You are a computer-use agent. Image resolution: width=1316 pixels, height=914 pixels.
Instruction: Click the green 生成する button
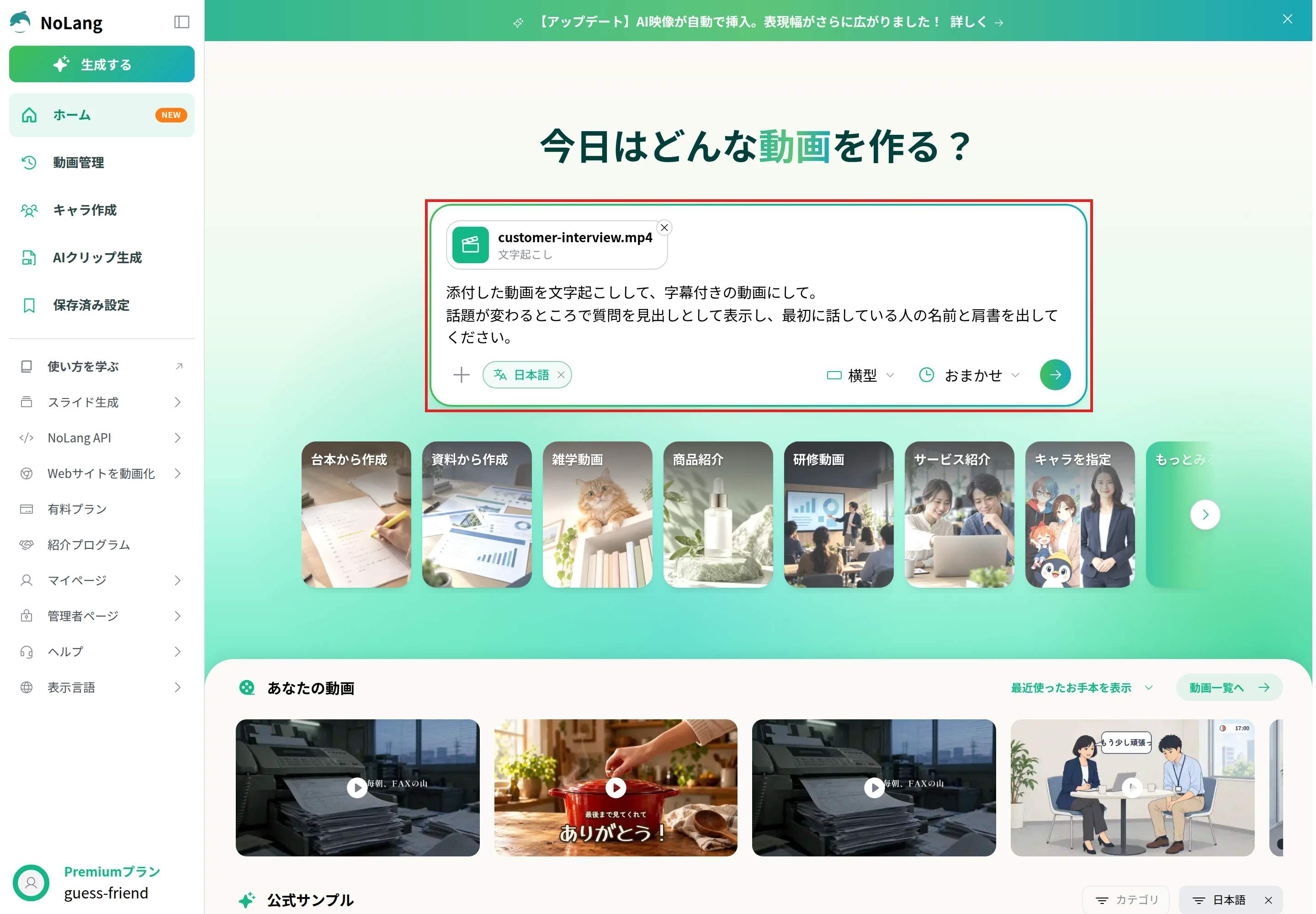pyautogui.click(x=102, y=64)
